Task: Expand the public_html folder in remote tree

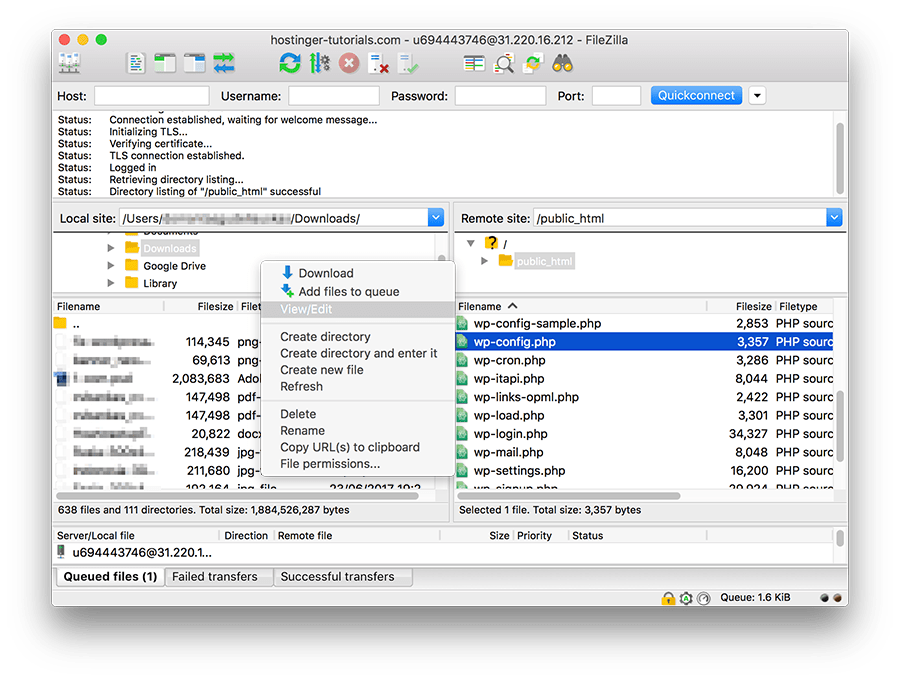Action: tap(487, 260)
